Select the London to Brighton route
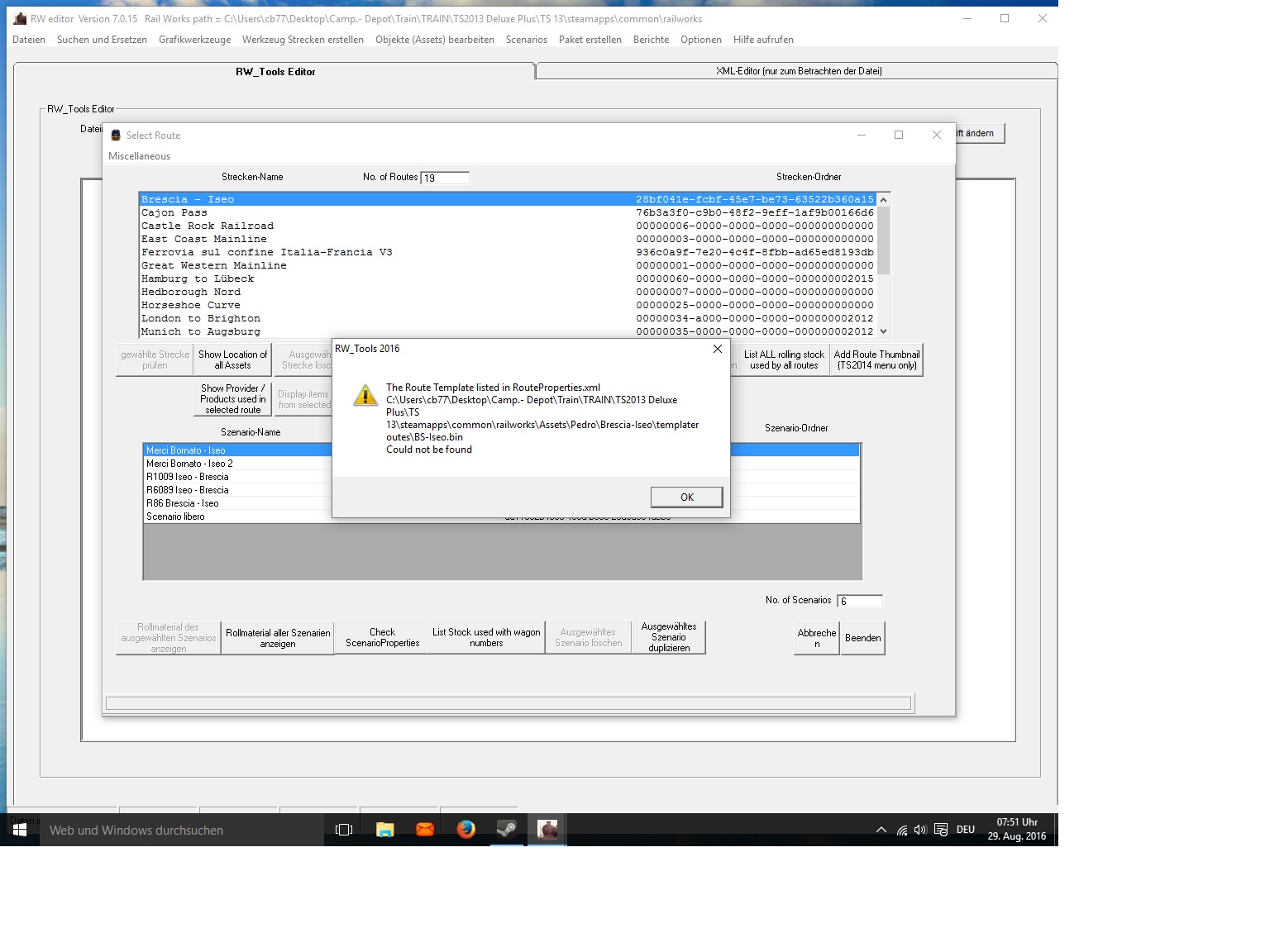The image size is (1270, 952). point(507,318)
